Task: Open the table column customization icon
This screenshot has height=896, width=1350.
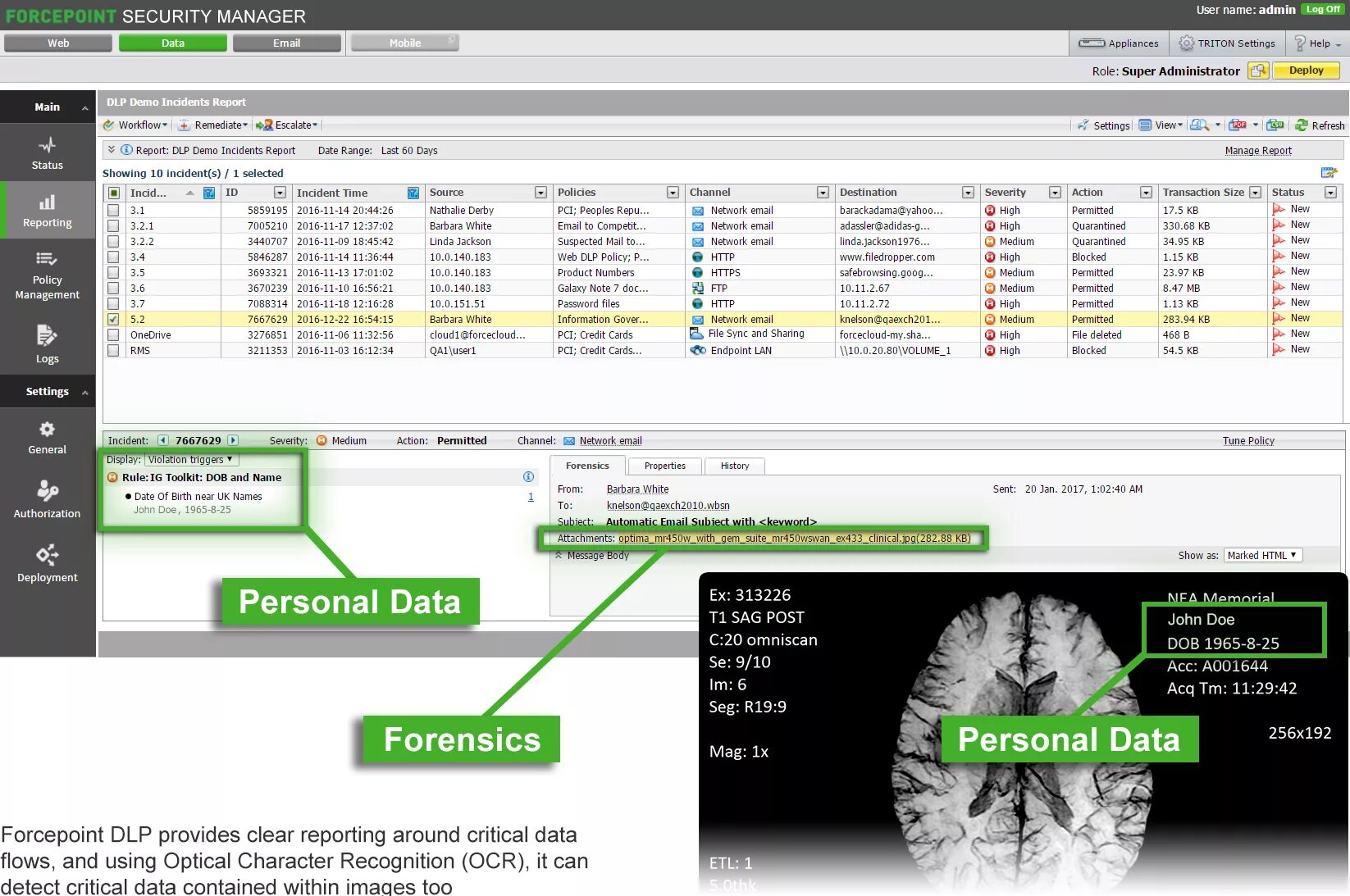Action: [1329, 172]
